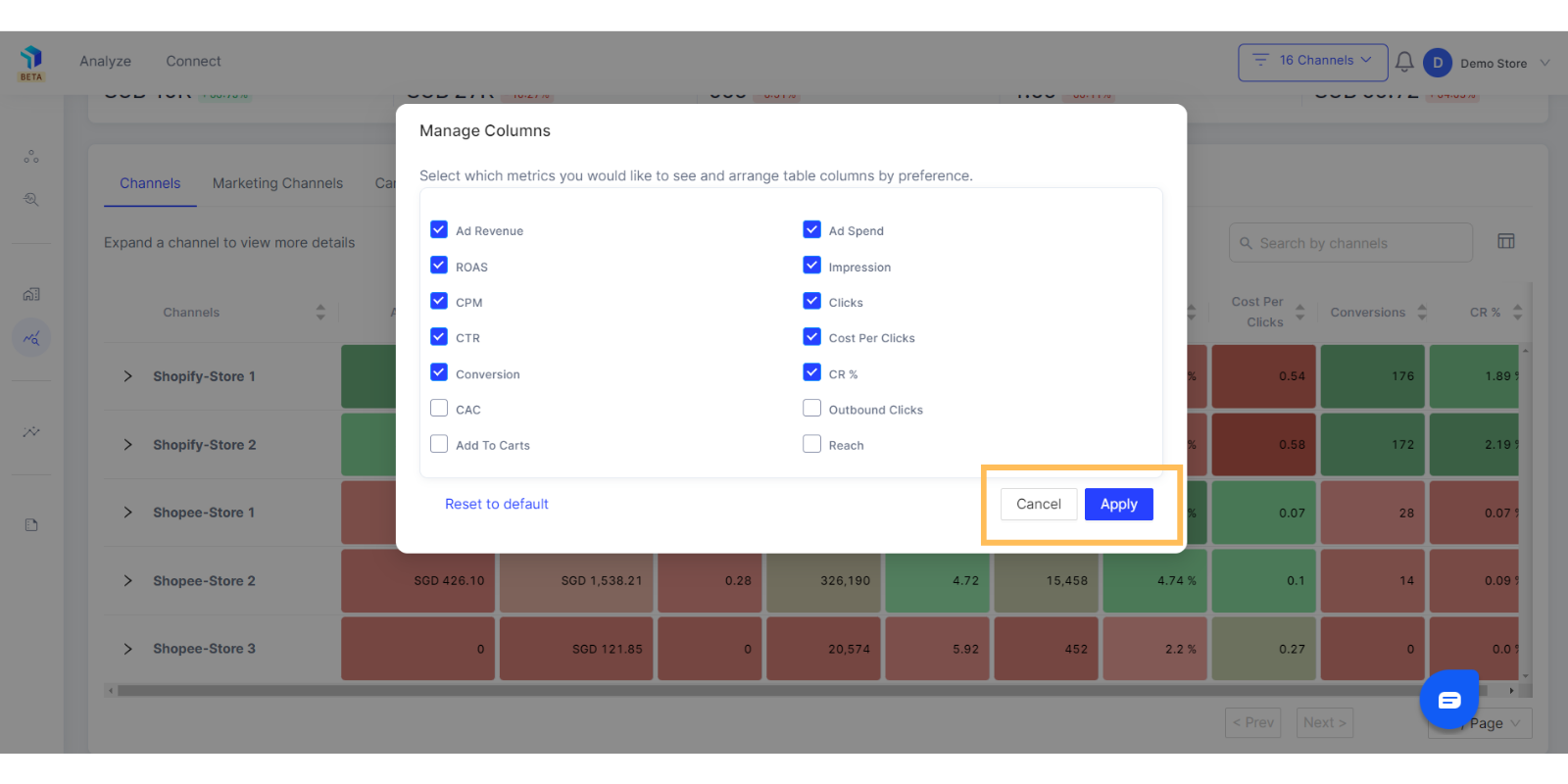Image resolution: width=1568 pixels, height=784 pixels.
Task: Sort by Conversions column arrows
Action: coord(1422,313)
